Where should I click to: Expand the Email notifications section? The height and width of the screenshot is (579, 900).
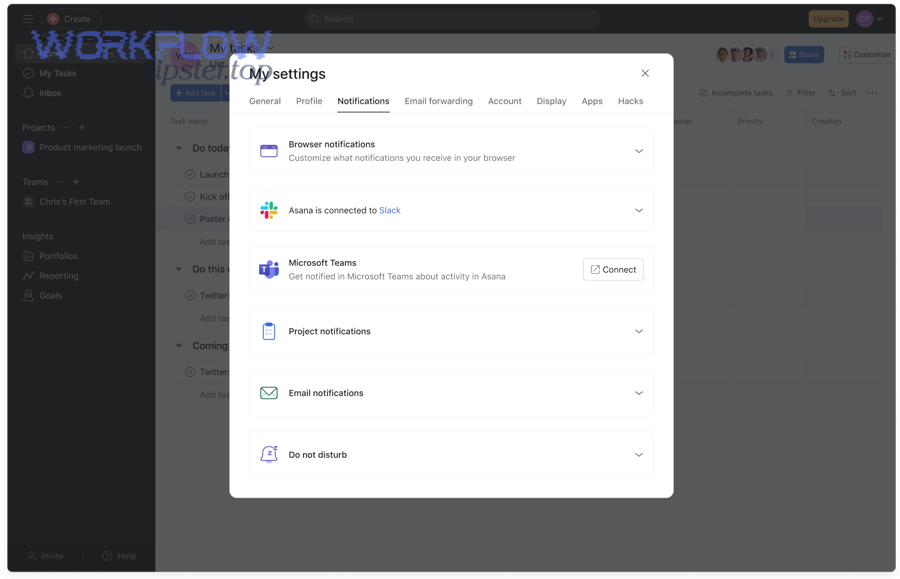pyautogui.click(x=639, y=393)
